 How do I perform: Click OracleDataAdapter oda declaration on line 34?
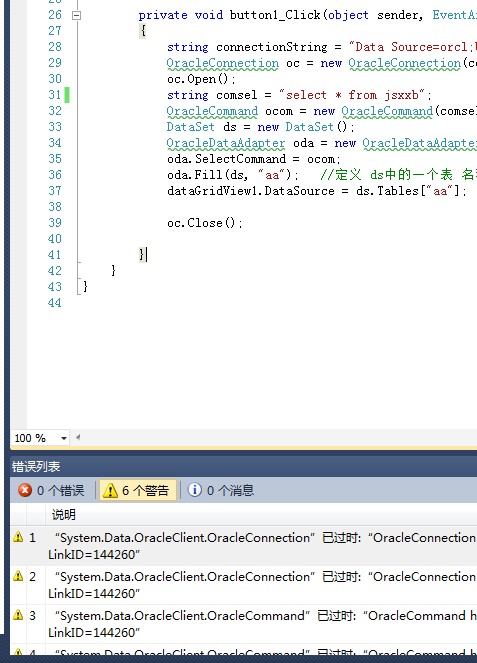[322, 143]
